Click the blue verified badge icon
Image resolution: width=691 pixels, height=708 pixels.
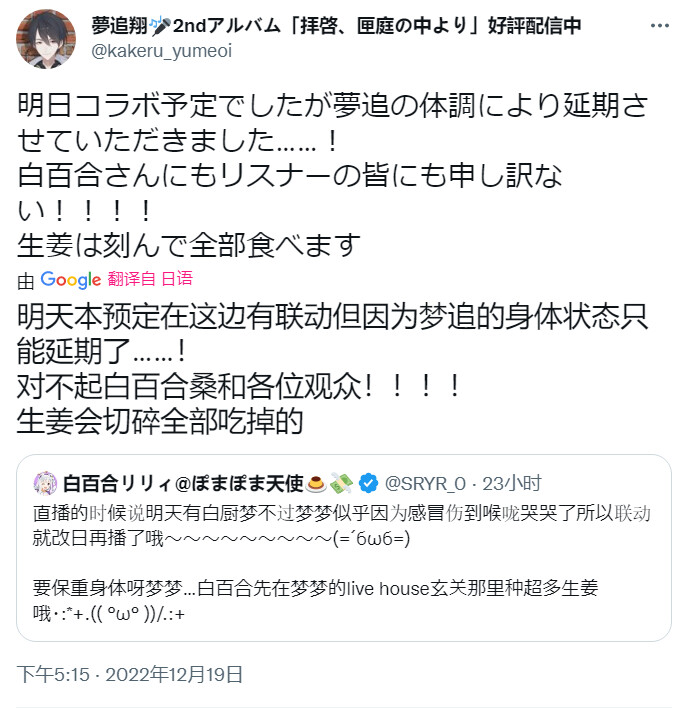[x=369, y=483]
